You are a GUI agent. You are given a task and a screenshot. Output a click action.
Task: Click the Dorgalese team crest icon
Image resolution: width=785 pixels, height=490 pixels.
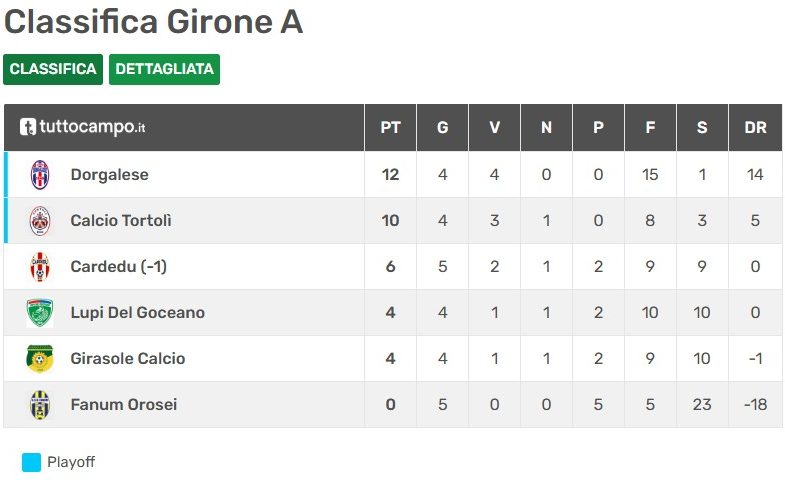click(40, 175)
